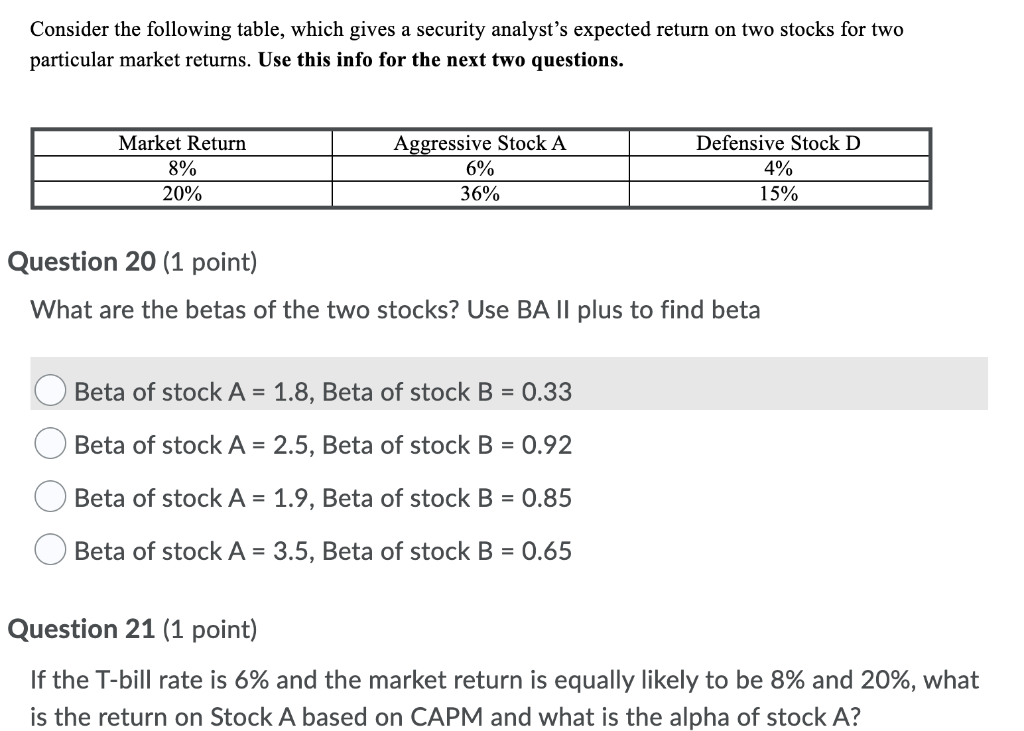Click the 8% market return cell
This screenshot has height=731, width=1024.
(x=182, y=168)
